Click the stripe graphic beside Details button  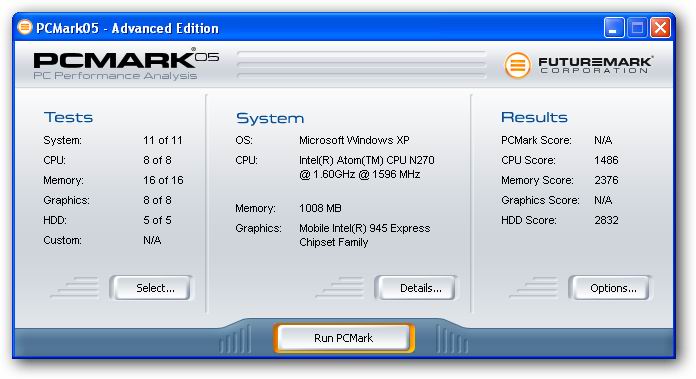click(340, 287)
